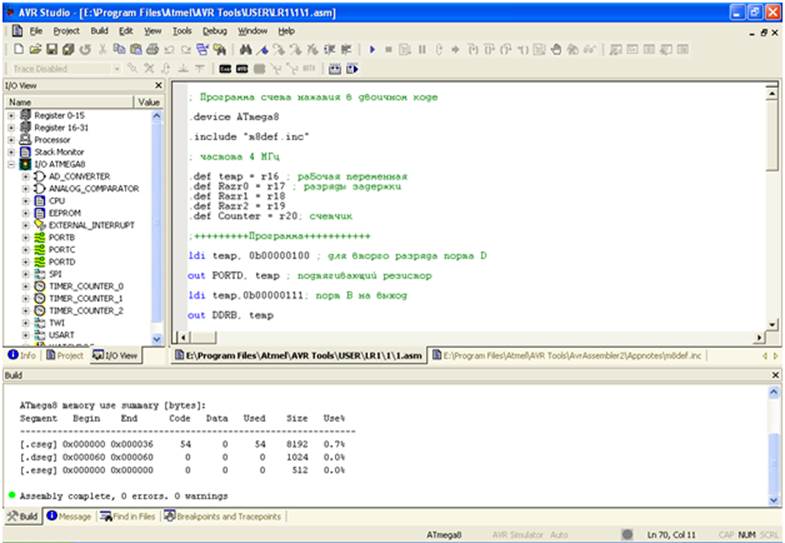Click the Trace Disabled dropdown arrow

click(117, 69)
